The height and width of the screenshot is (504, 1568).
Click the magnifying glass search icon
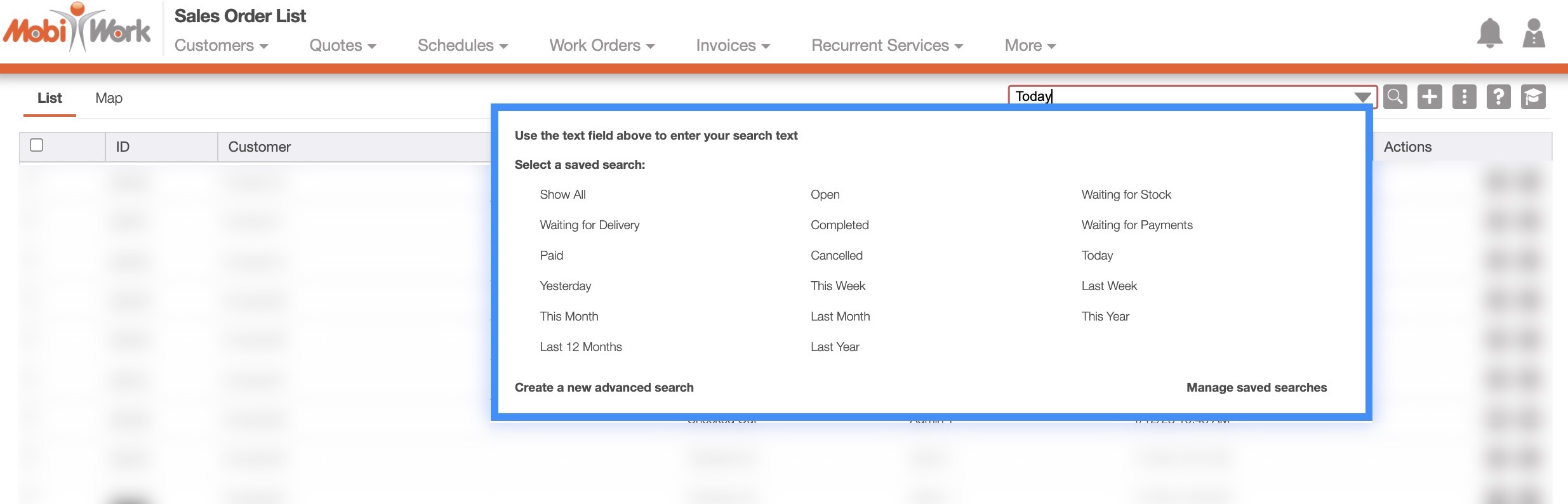tap(1395, 97)
